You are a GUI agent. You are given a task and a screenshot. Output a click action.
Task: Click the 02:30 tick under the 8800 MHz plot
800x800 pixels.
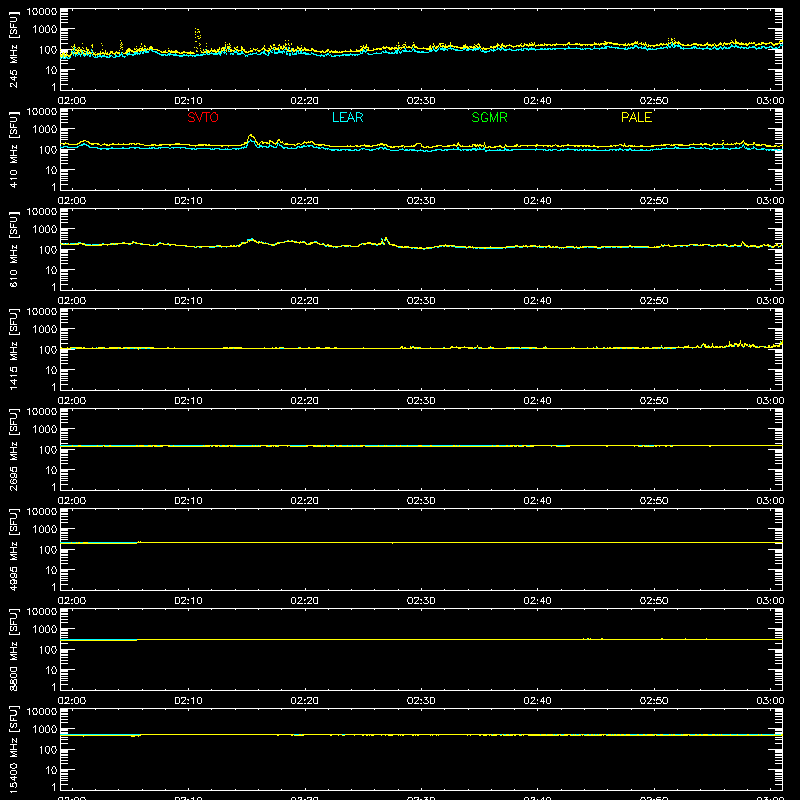(x=421, y=701)
